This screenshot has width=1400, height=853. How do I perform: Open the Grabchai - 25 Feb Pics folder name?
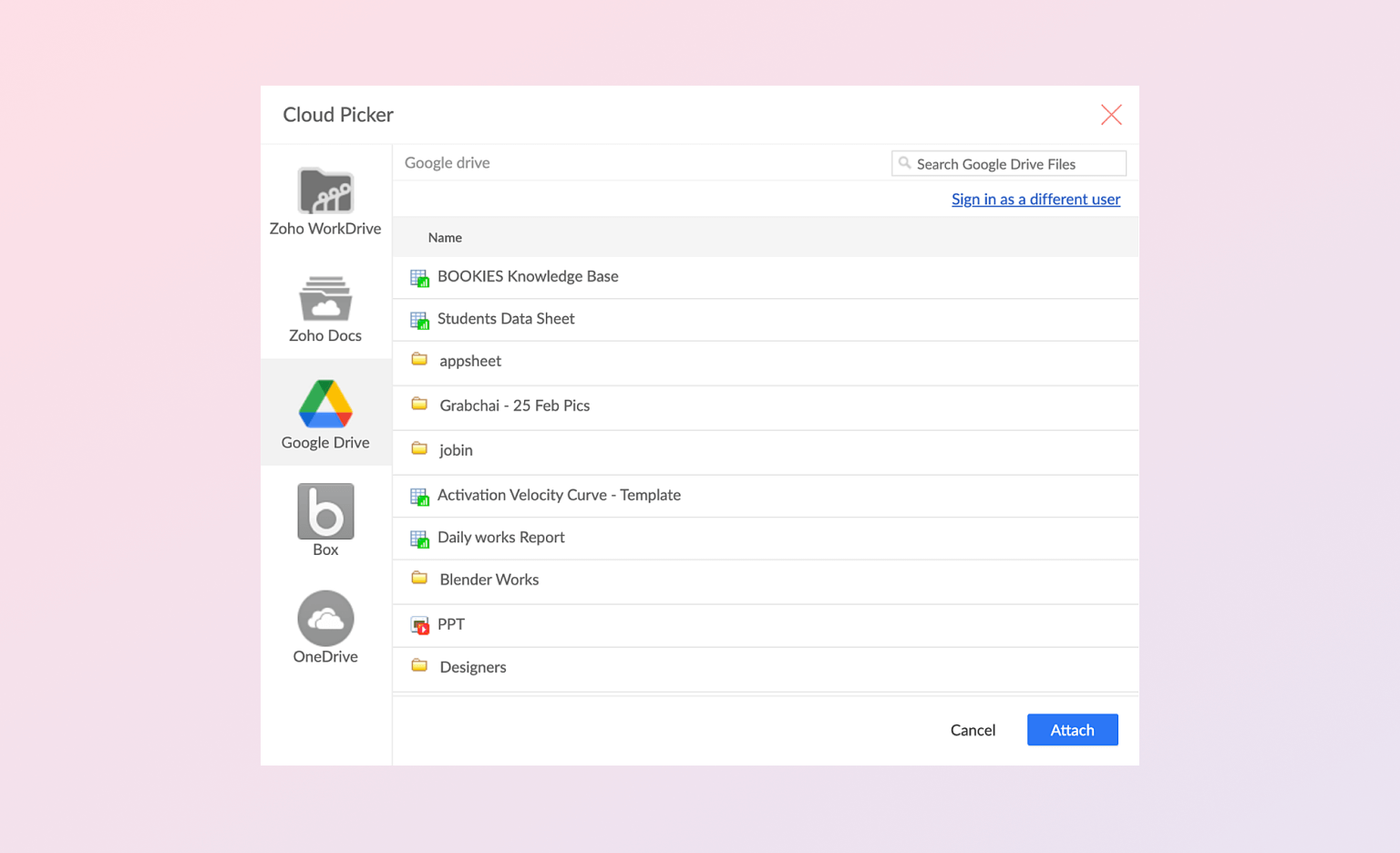(515, 406)
